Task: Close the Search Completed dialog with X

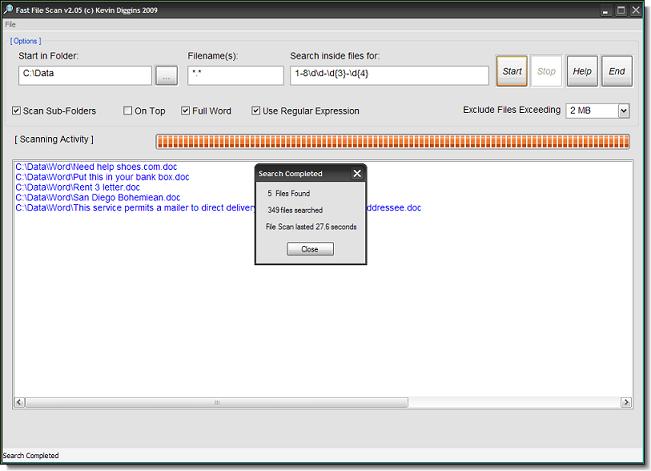Action: [x=357, y=173]
